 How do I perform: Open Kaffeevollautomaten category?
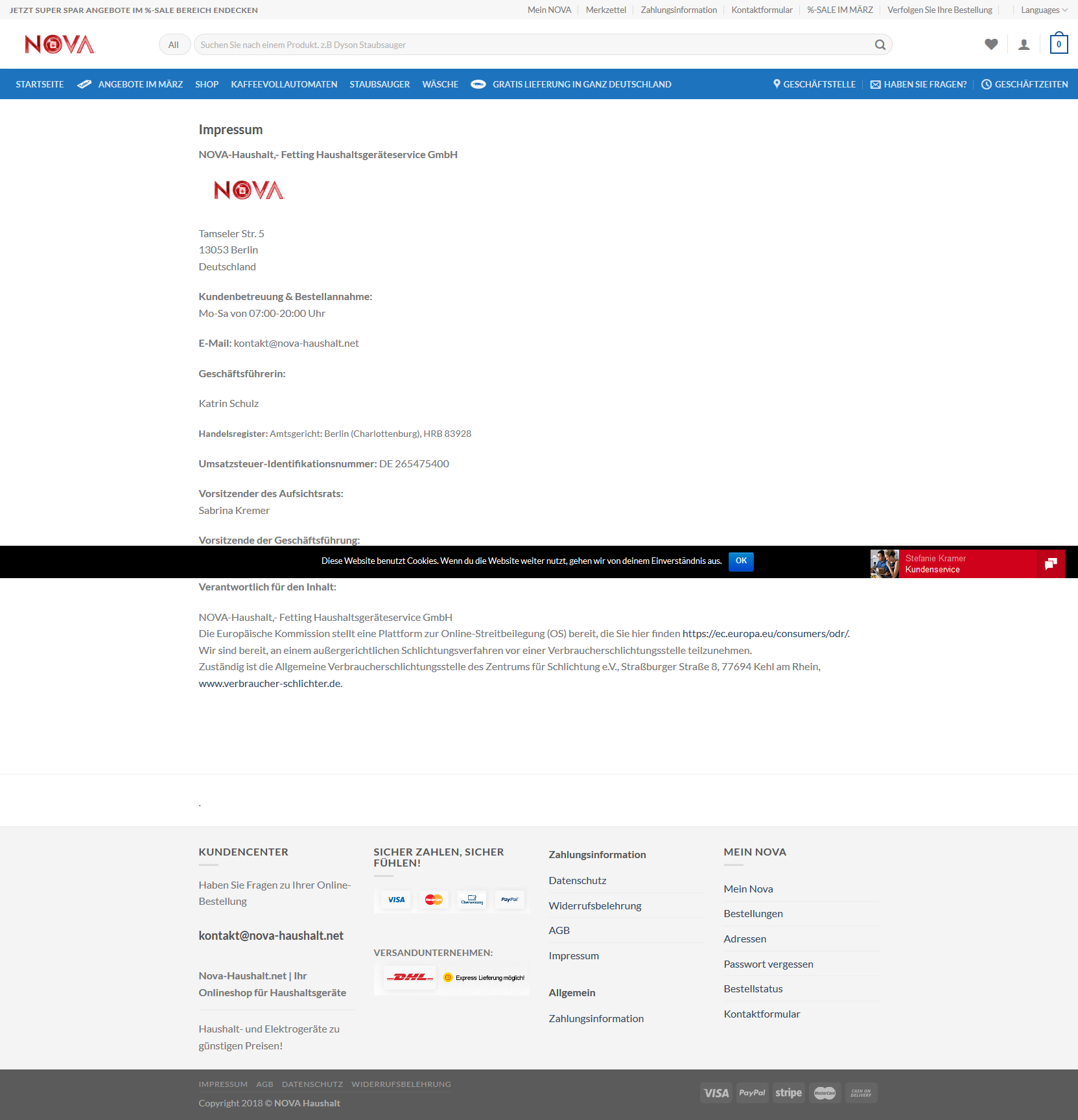pos(284,84)
